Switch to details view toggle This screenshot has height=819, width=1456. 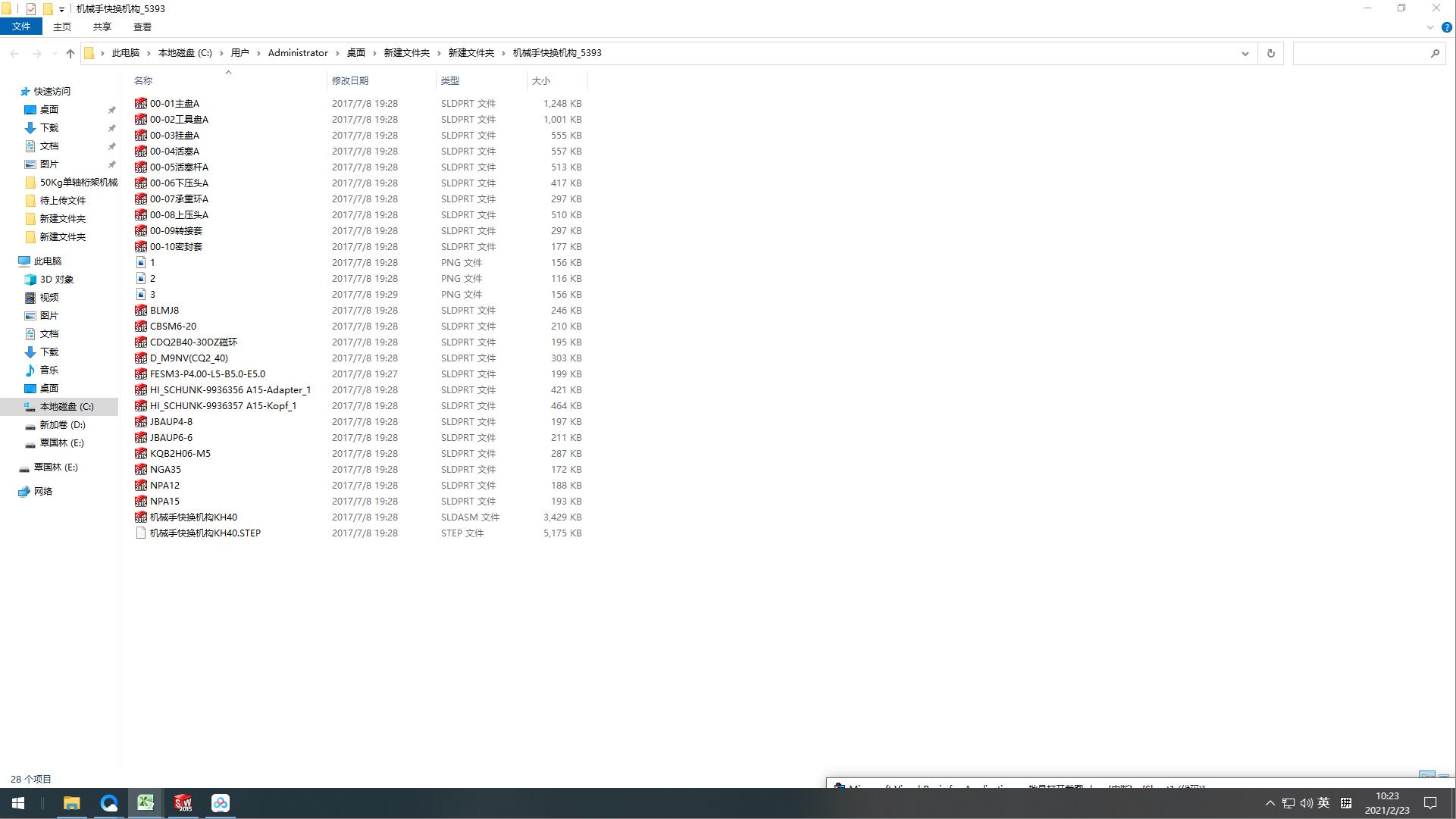[x=1426, y=778]
